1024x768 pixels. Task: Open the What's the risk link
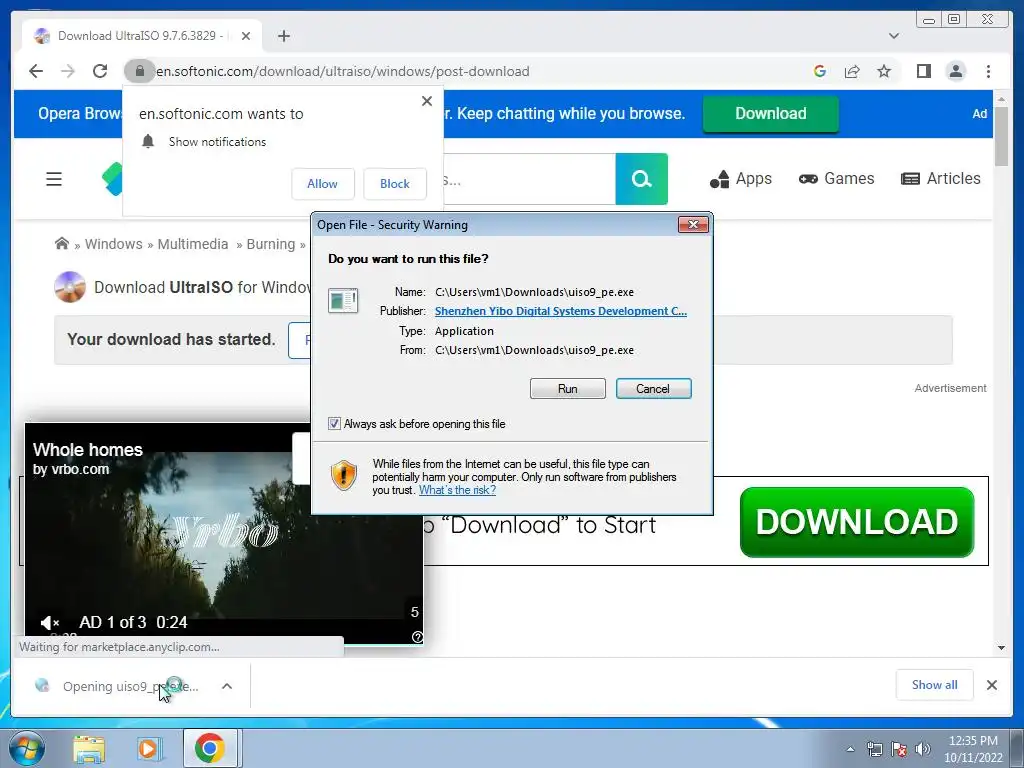[x=457, y=490]
